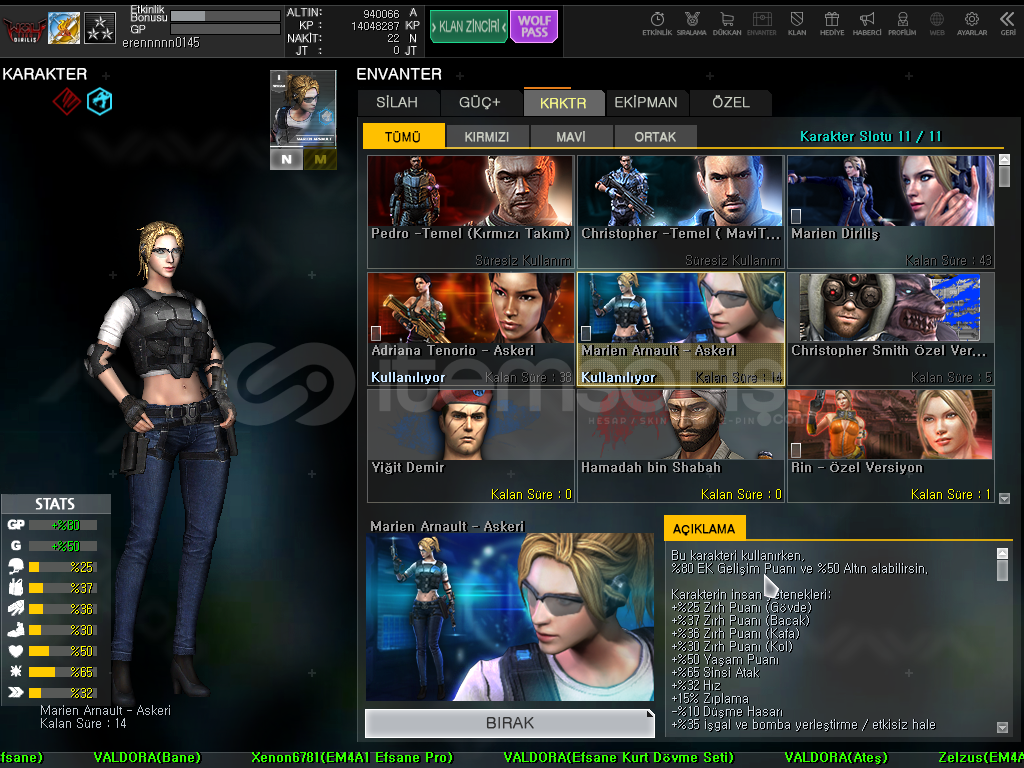Image resolution: width=1024 pixels, height=768 pixels.
Task: Click the description panel scrollbar thumb
Action: [x=1002, y=569]
